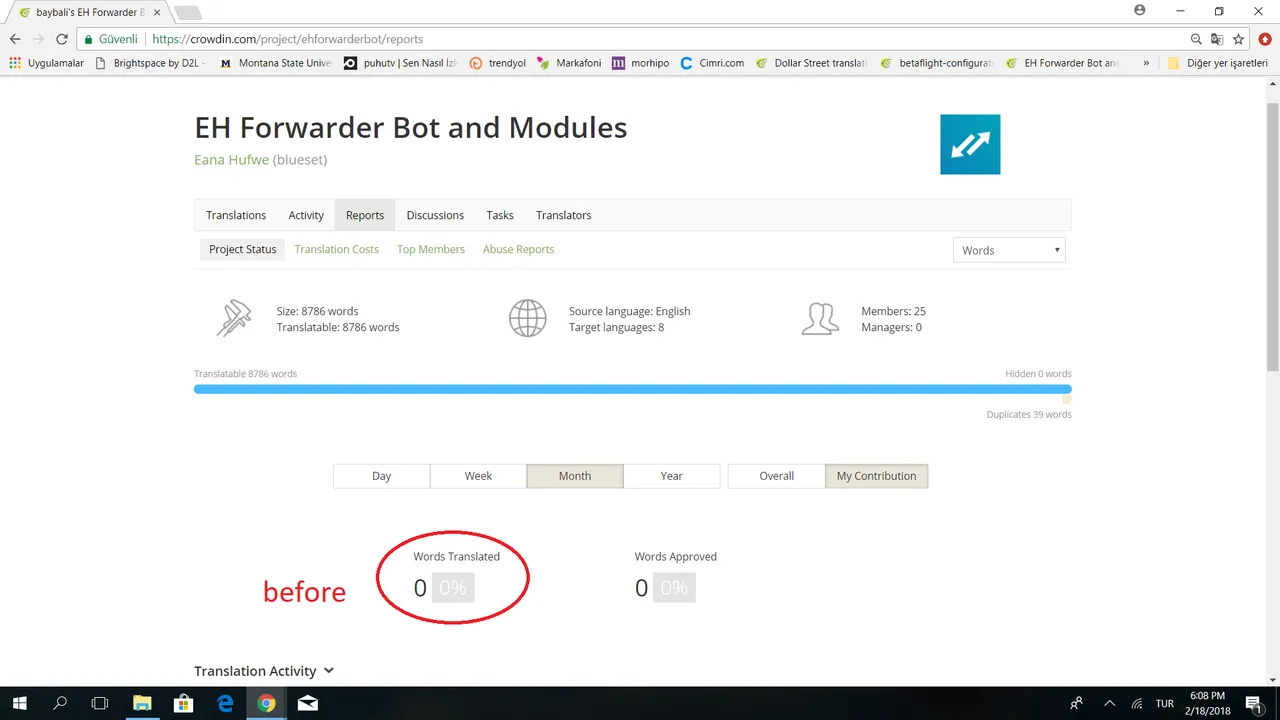Open the Discussions tab

[x=435, y=215]
